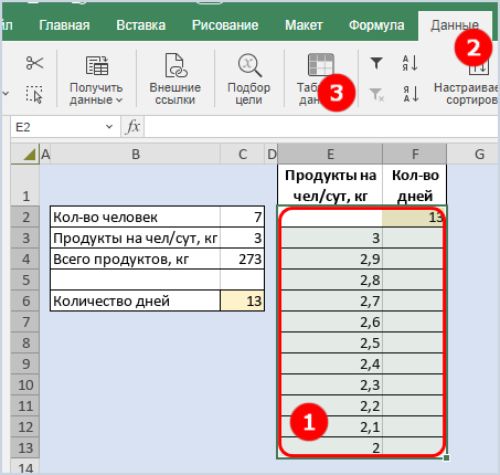Open the Макет tab
This screenshot has width=500, height=475.
tap(304, 25)
